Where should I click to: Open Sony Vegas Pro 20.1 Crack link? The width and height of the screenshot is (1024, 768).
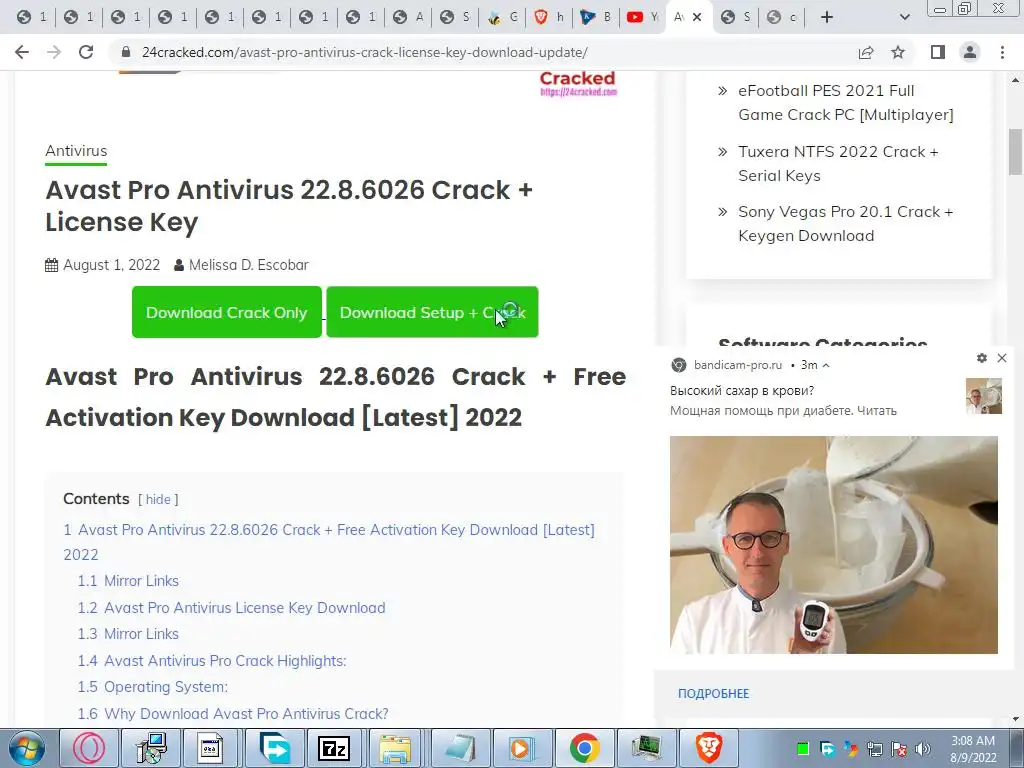point(845,223)
